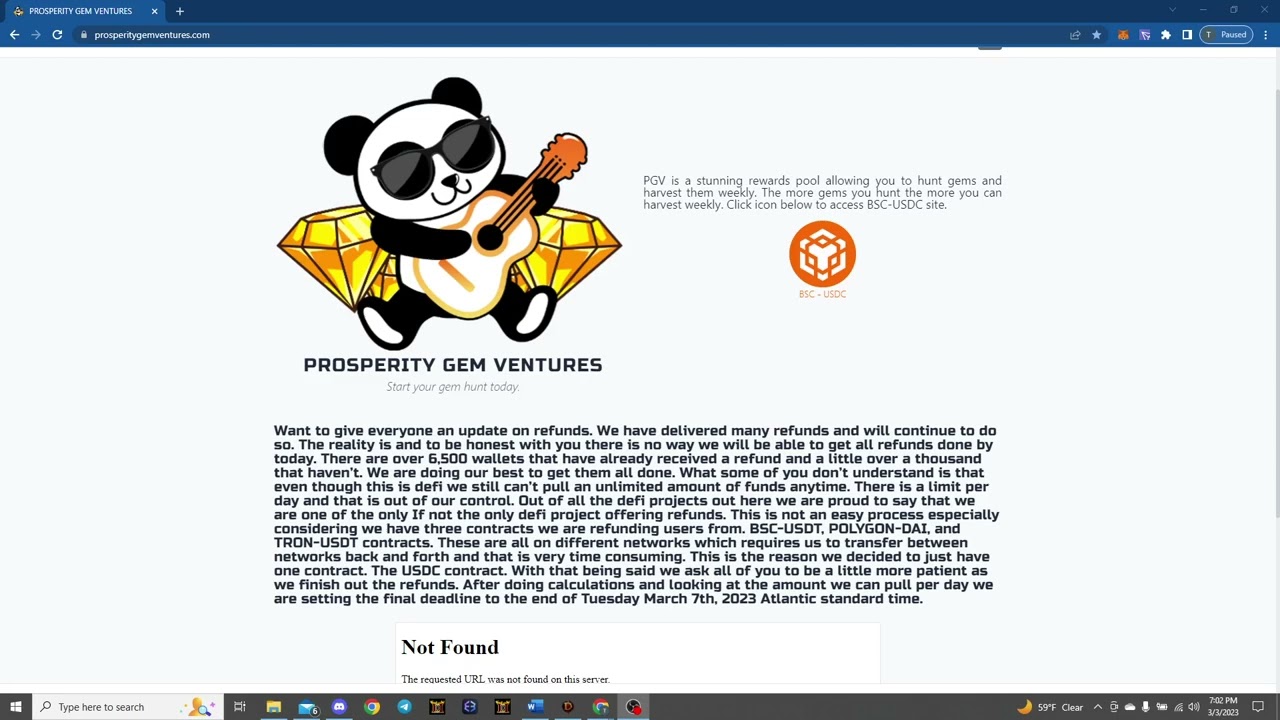
Task: Open the tab search chevron
Action: tap(1172, 11)
